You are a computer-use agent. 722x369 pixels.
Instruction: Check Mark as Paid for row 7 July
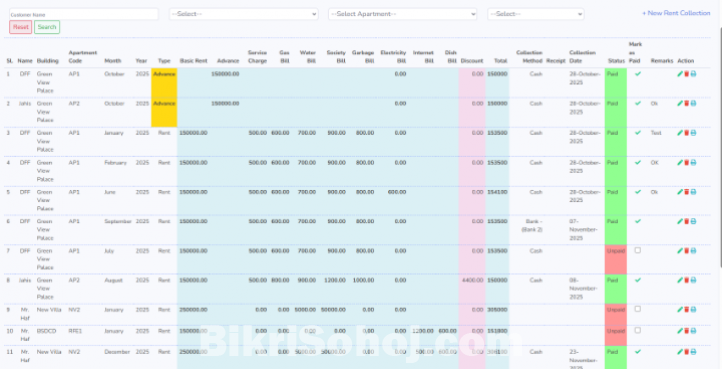tap(638, 250)
